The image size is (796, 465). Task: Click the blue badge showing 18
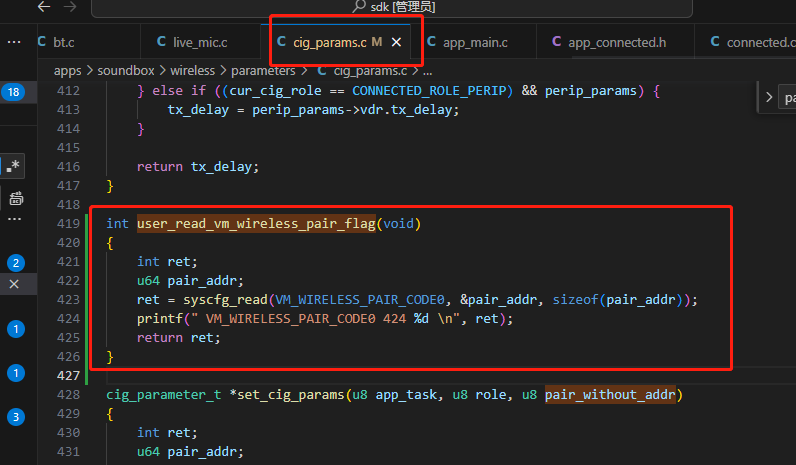[x=14, y=92]
